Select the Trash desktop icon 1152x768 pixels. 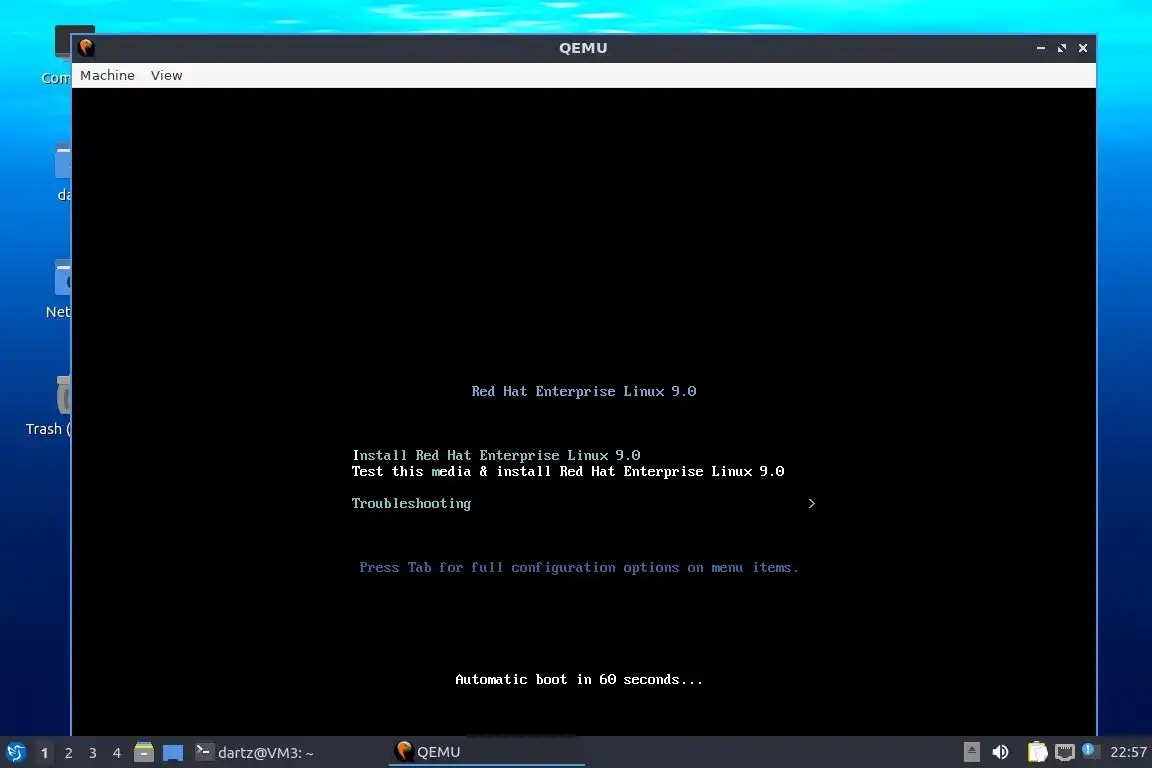coord(48,406)
